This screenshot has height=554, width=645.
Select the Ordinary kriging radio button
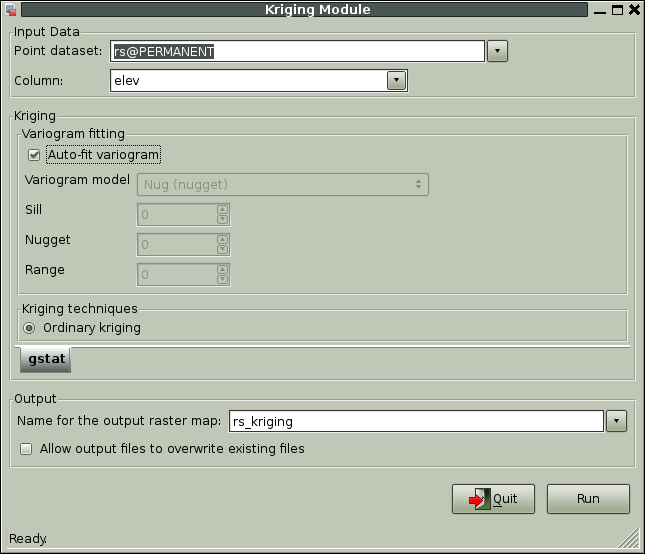point(30,327)
